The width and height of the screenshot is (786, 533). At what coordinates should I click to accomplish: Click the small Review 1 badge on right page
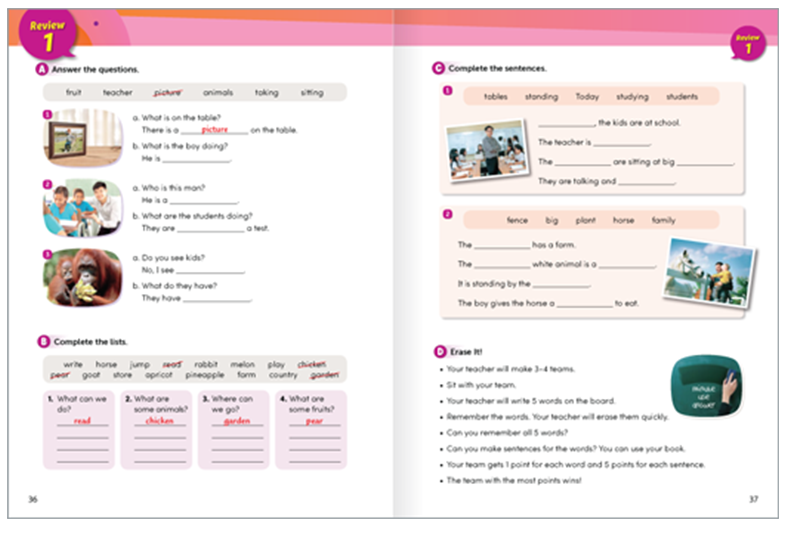click(747, 44)
